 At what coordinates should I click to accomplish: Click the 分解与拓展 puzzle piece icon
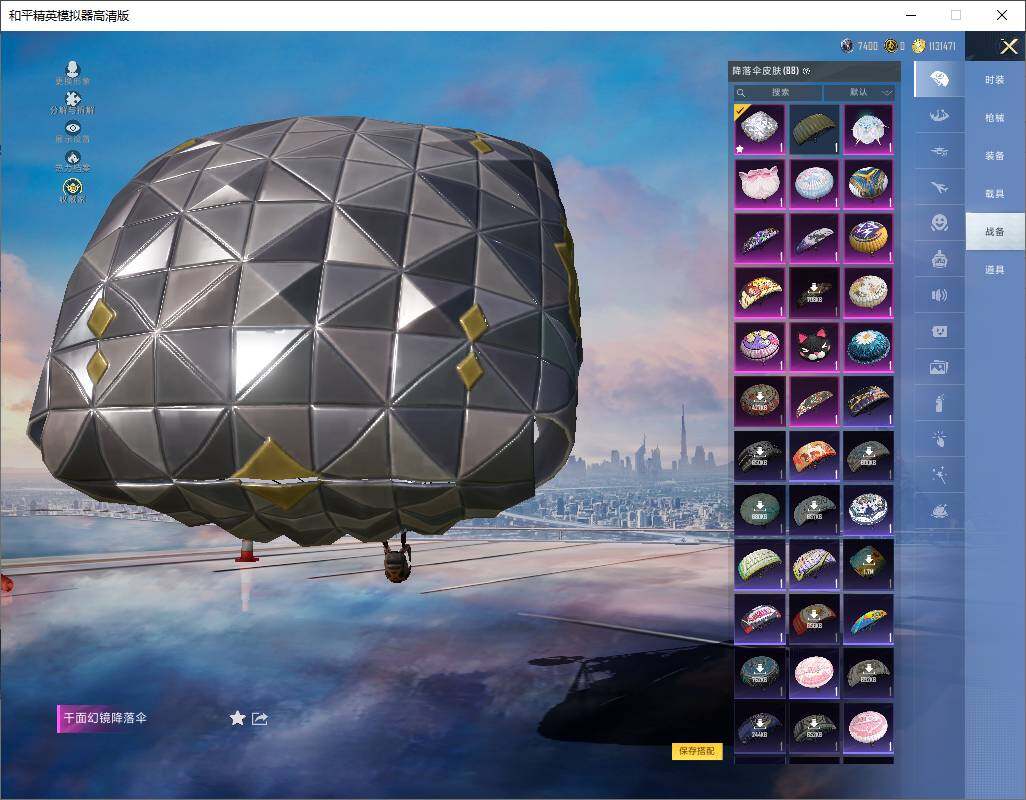click(73, 98)
